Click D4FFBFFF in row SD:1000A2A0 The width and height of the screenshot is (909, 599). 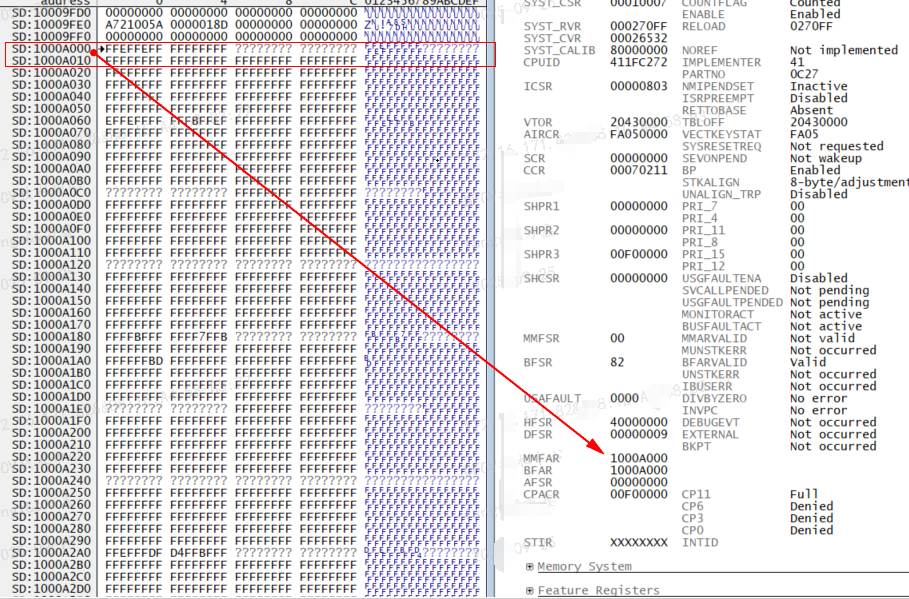coord(199,553)
